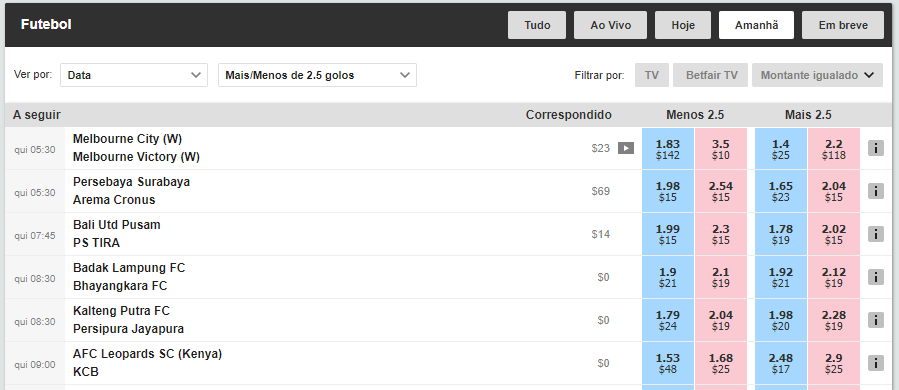
Task: Switch to the Hoje tab
Action: click(683, 25)
